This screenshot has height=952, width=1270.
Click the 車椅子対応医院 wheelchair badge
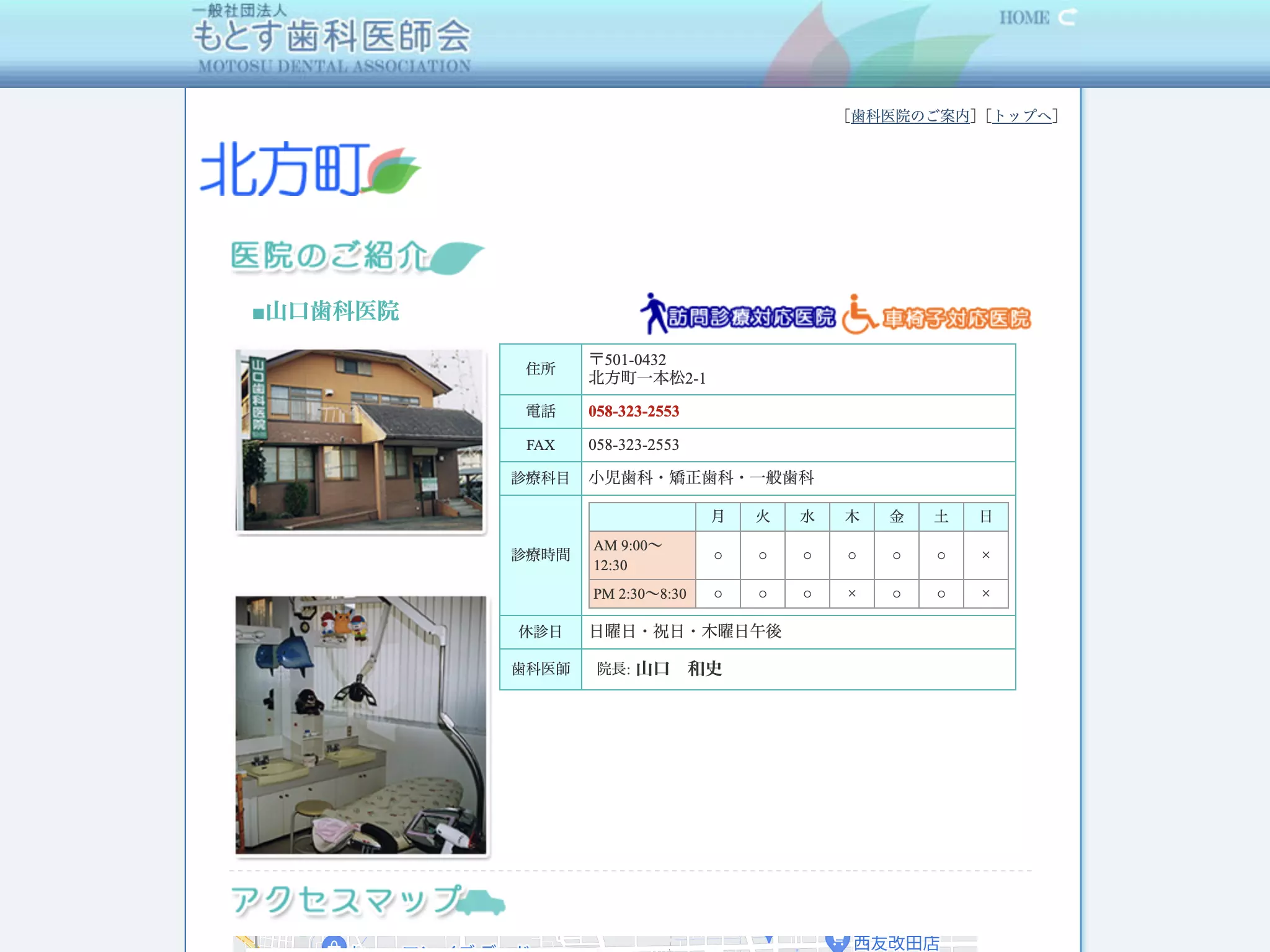pos(936,315)
